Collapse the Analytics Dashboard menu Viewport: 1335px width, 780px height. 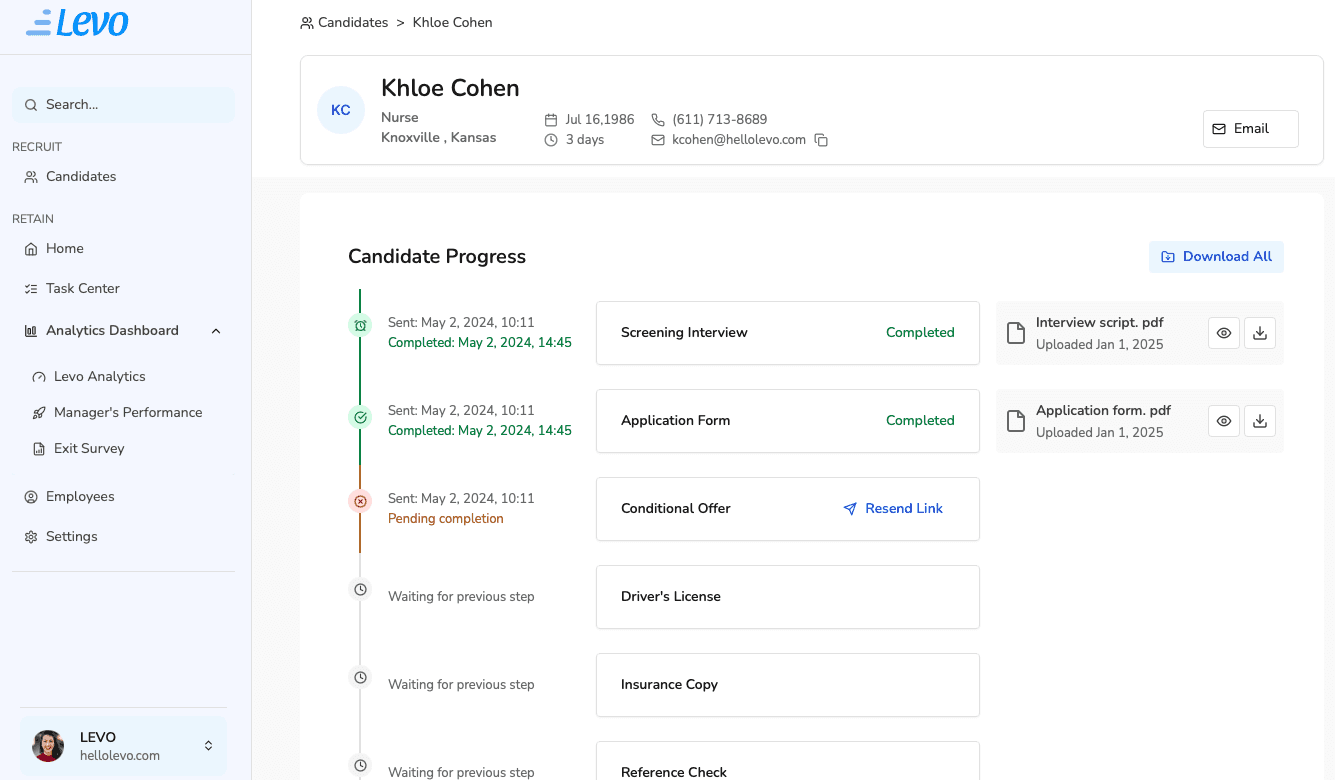coord(216,331)
